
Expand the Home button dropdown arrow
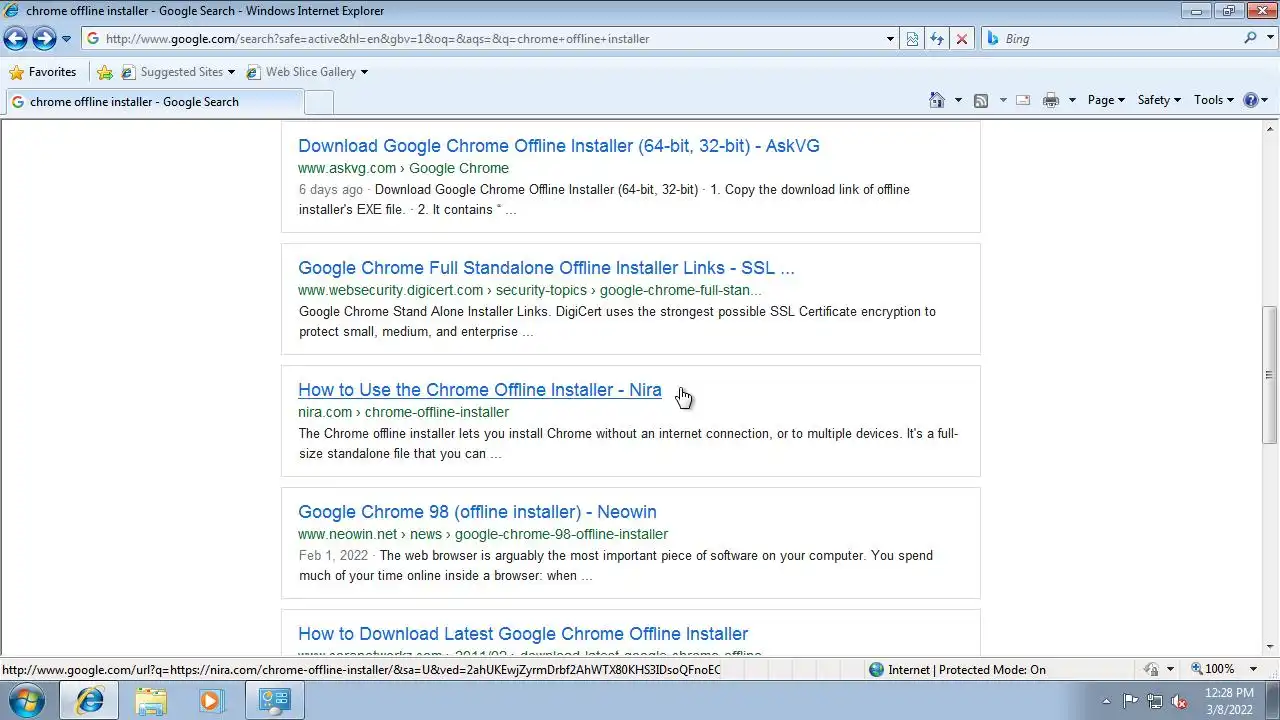pyautogui.click(x=958, y=100)
